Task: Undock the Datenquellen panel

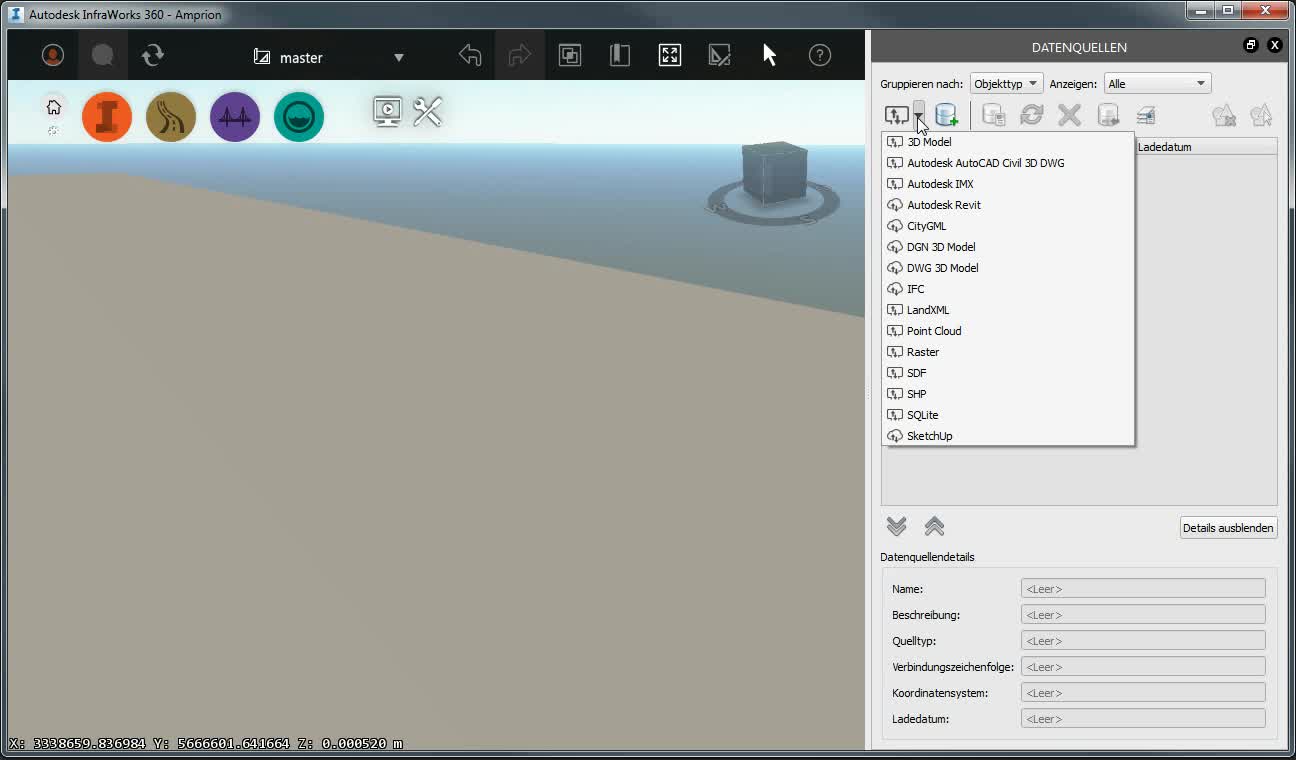Action: [x=1250, y=45]
